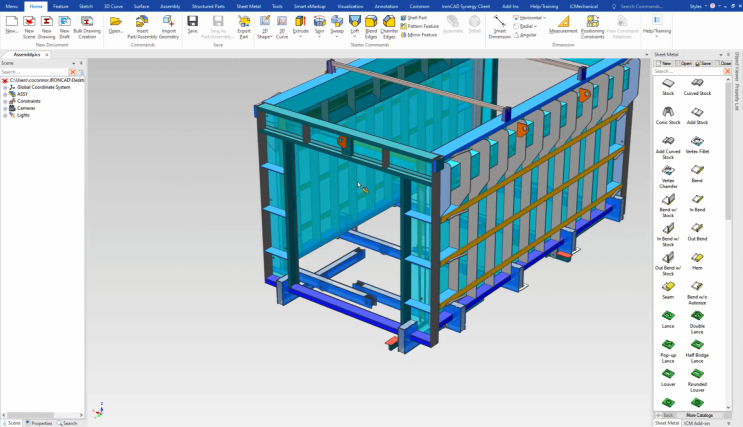The image size is (743, 427).
Task: Expand the ASSY tree node
Action: coord(5,94)
